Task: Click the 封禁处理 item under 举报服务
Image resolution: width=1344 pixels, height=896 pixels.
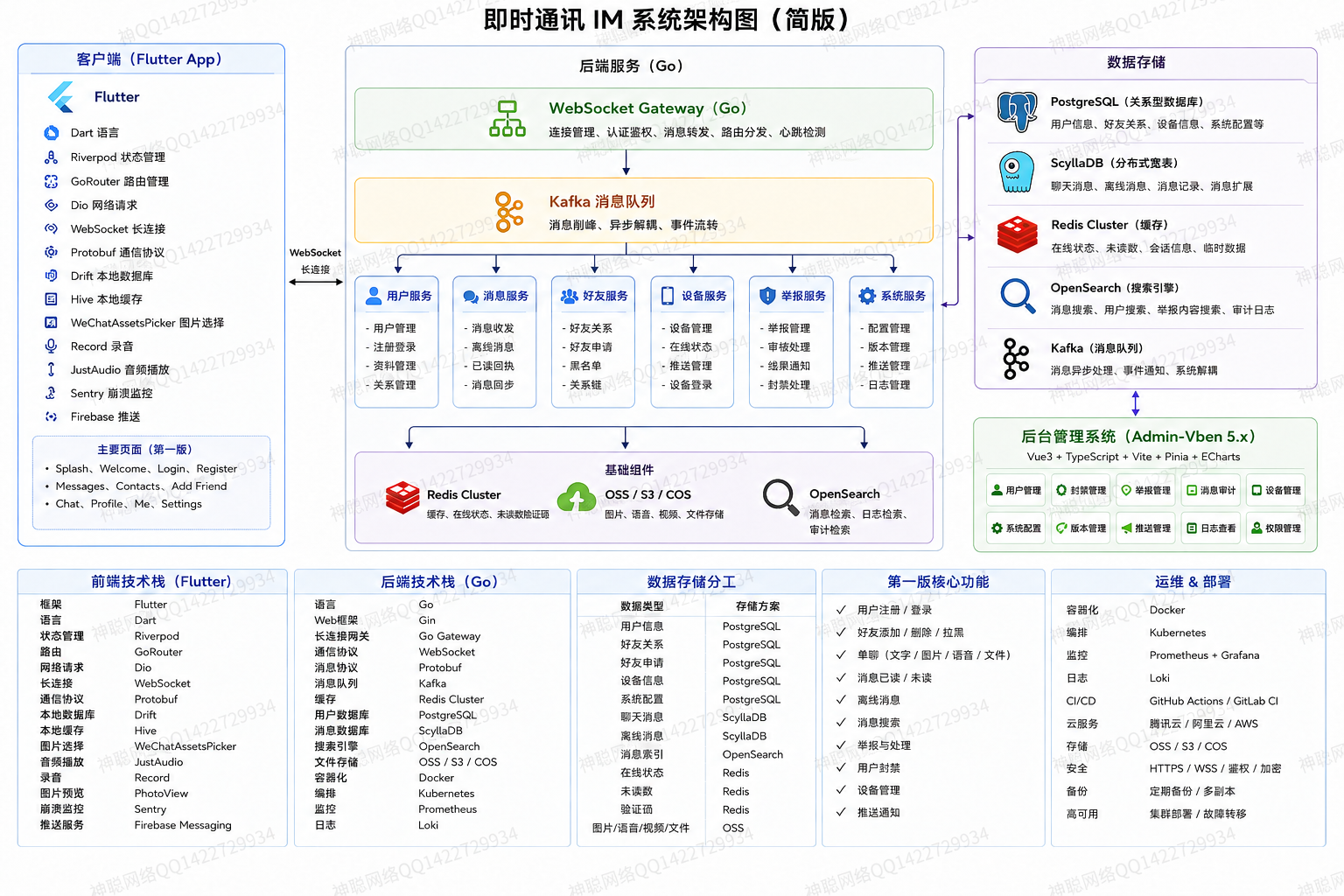Action: (x=789, y=385)
